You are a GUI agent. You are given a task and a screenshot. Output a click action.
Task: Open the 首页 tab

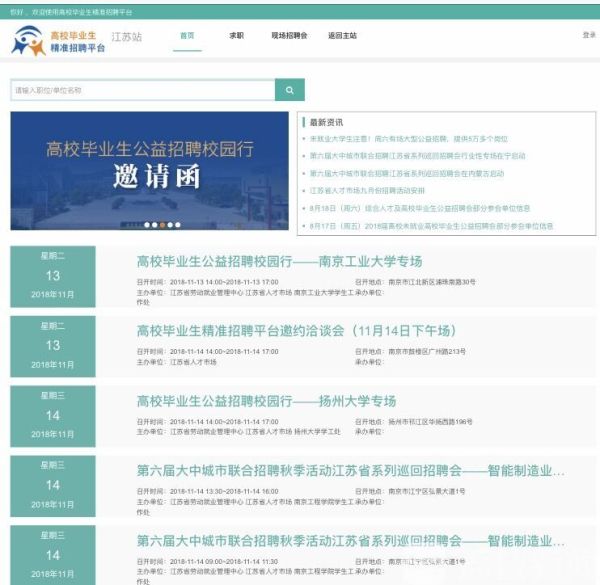tap(186, 35)
